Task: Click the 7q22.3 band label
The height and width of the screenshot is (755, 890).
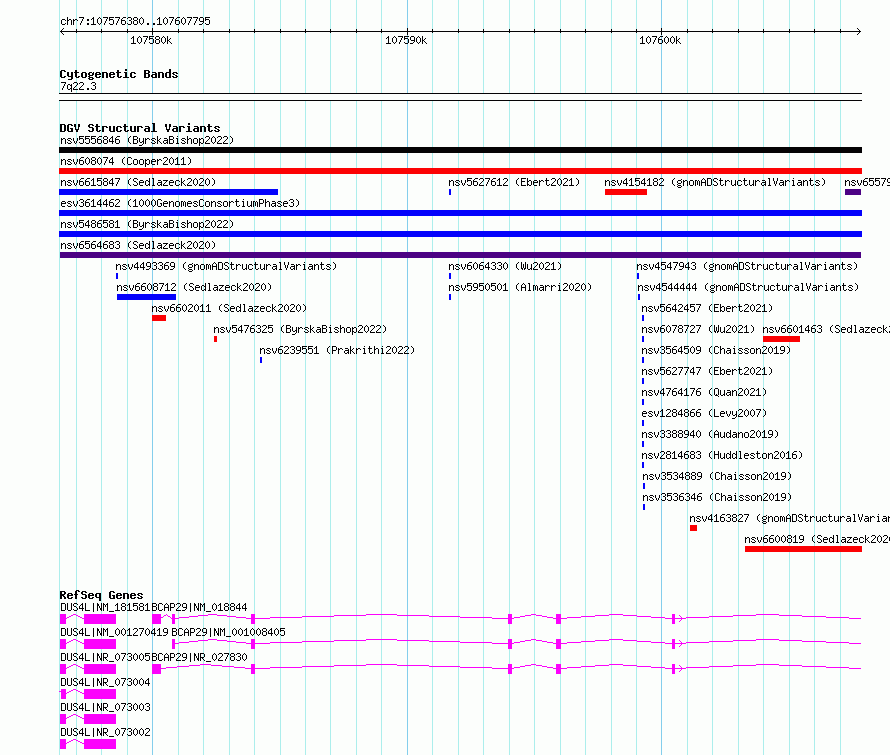Action: pos(78,86)
